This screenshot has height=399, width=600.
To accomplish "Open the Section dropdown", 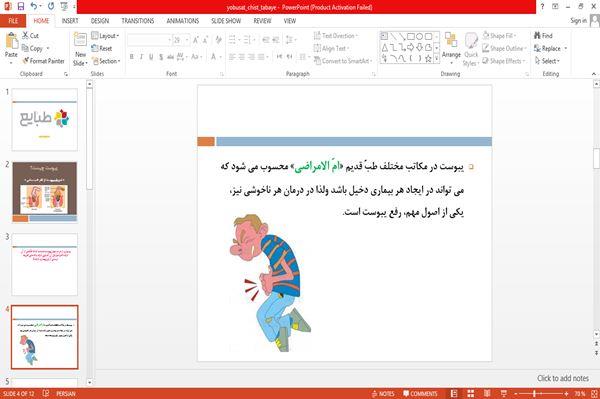I will pos(106,61).
